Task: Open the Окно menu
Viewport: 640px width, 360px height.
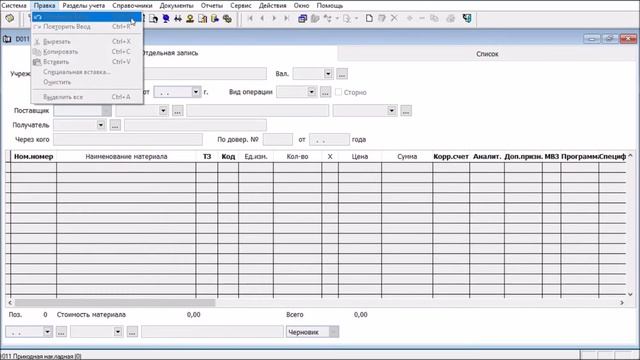Action: [x=301, y=6]
